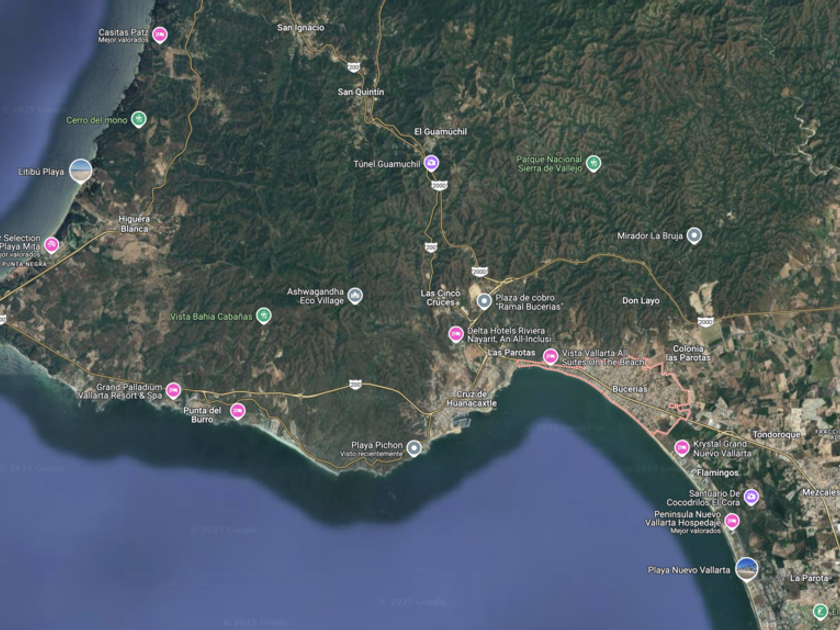Click the Túnel Guamúchil camera marker

[431, 163]
